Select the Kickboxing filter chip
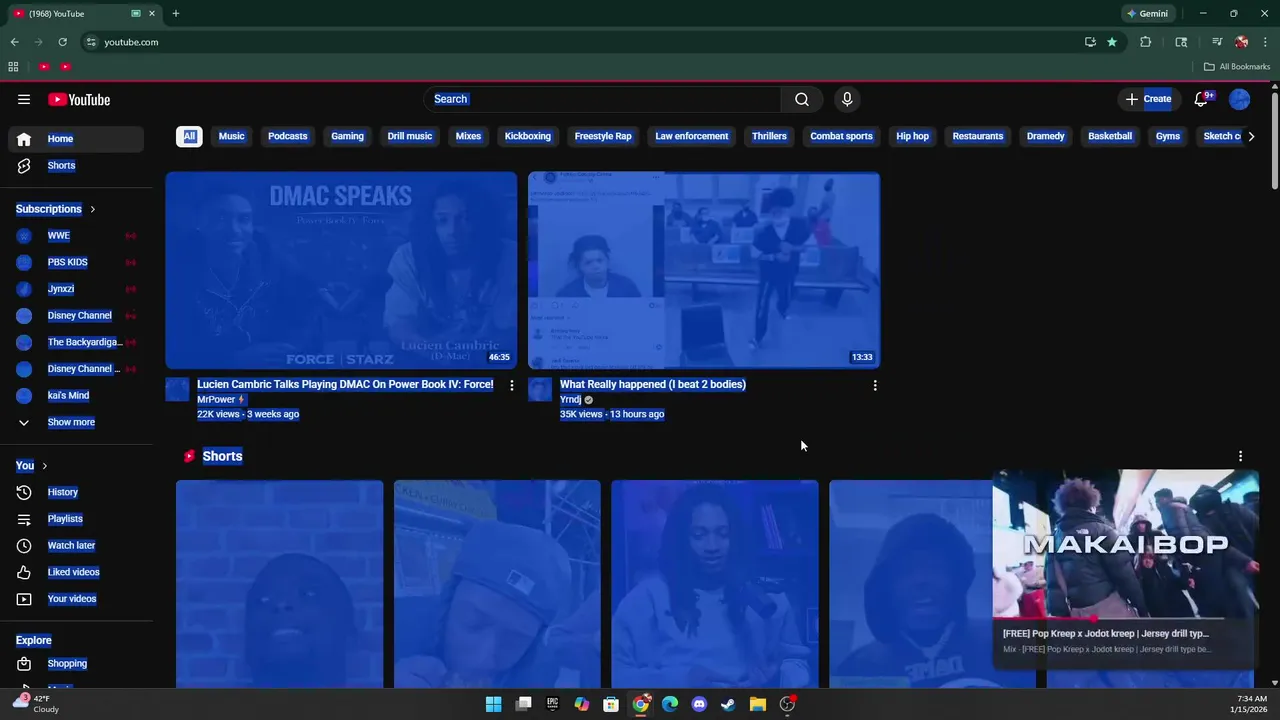Image resolution: width=1280 pixels, height=720 pixels. 528,136
